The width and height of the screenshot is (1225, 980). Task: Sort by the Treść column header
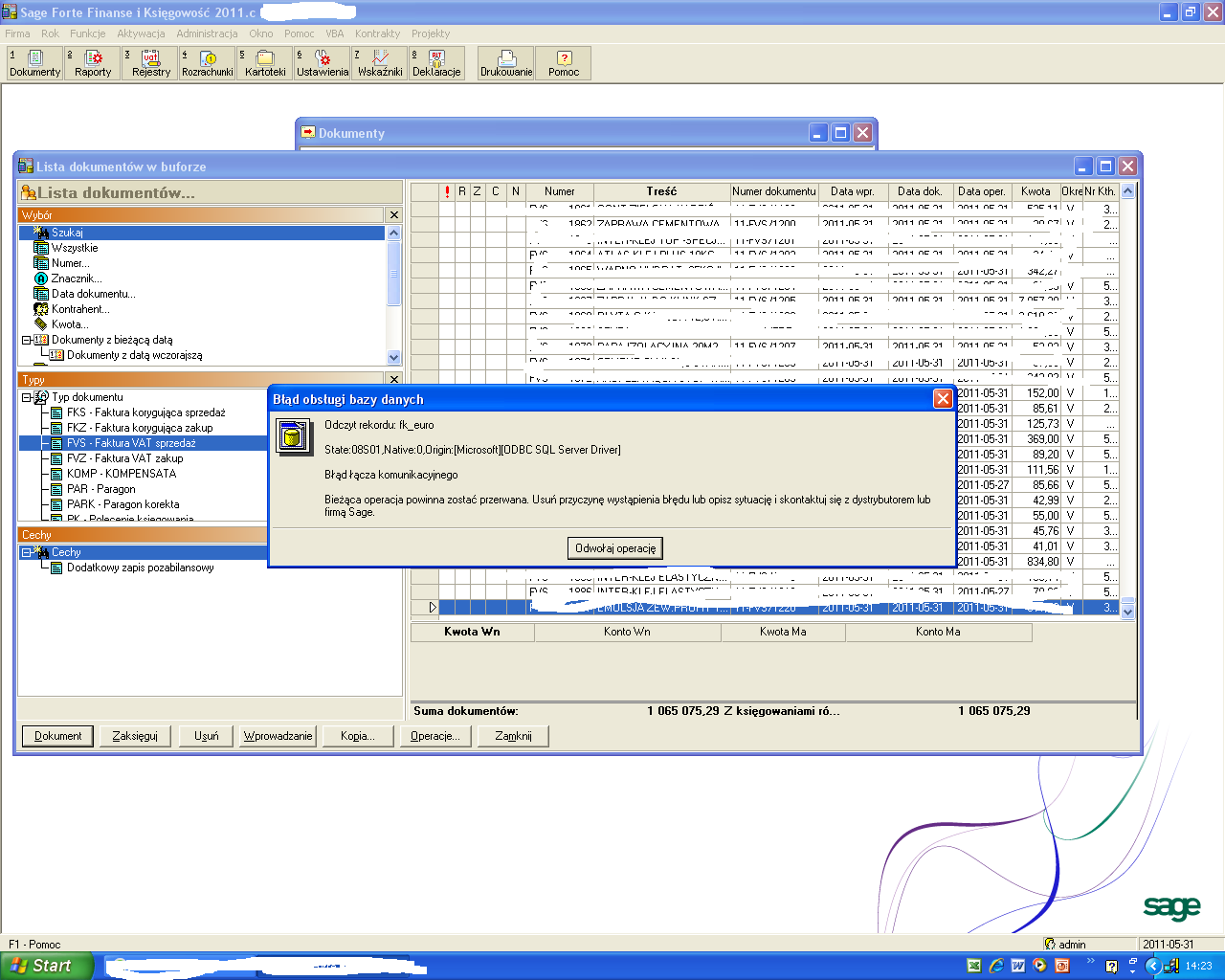[x=661, y=191]
